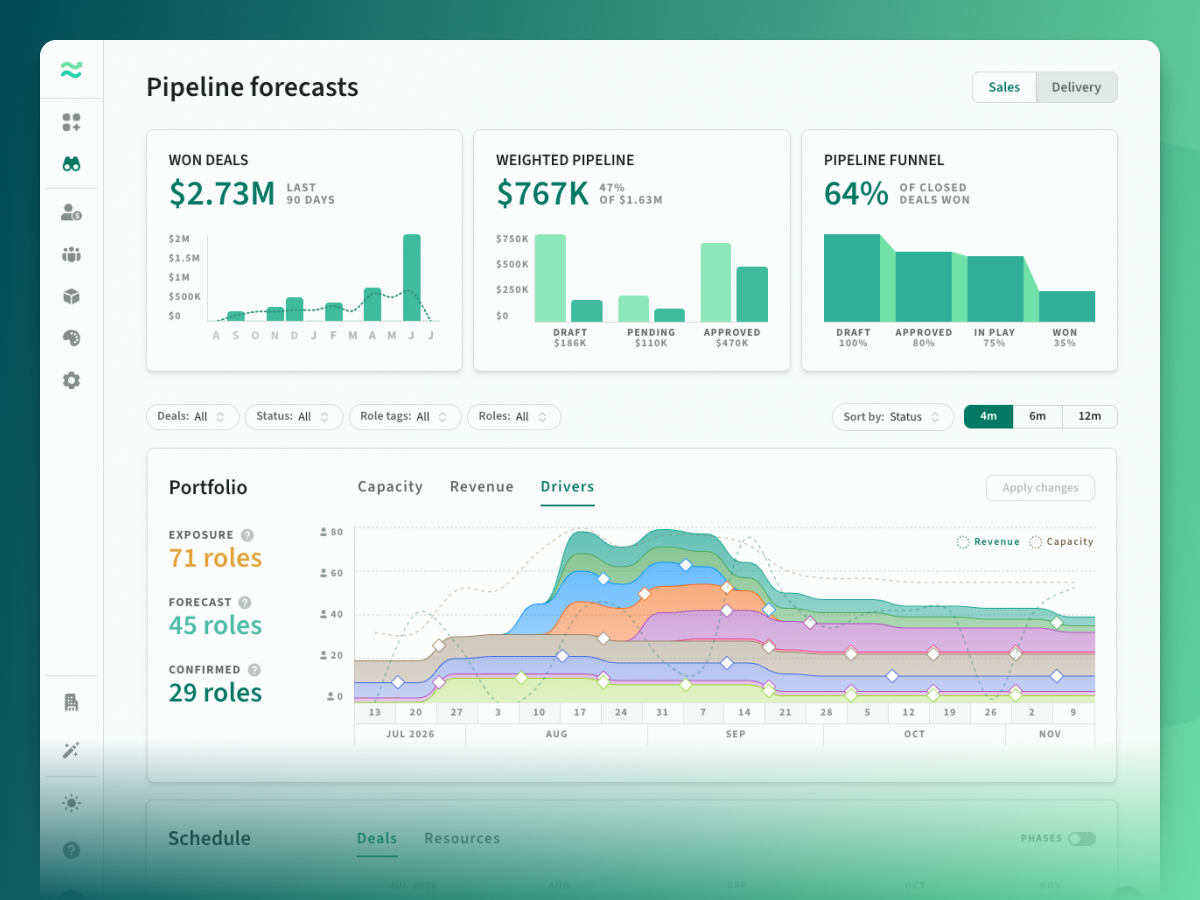Click the 64% pipeline funnel value

(x=856, y=193)
